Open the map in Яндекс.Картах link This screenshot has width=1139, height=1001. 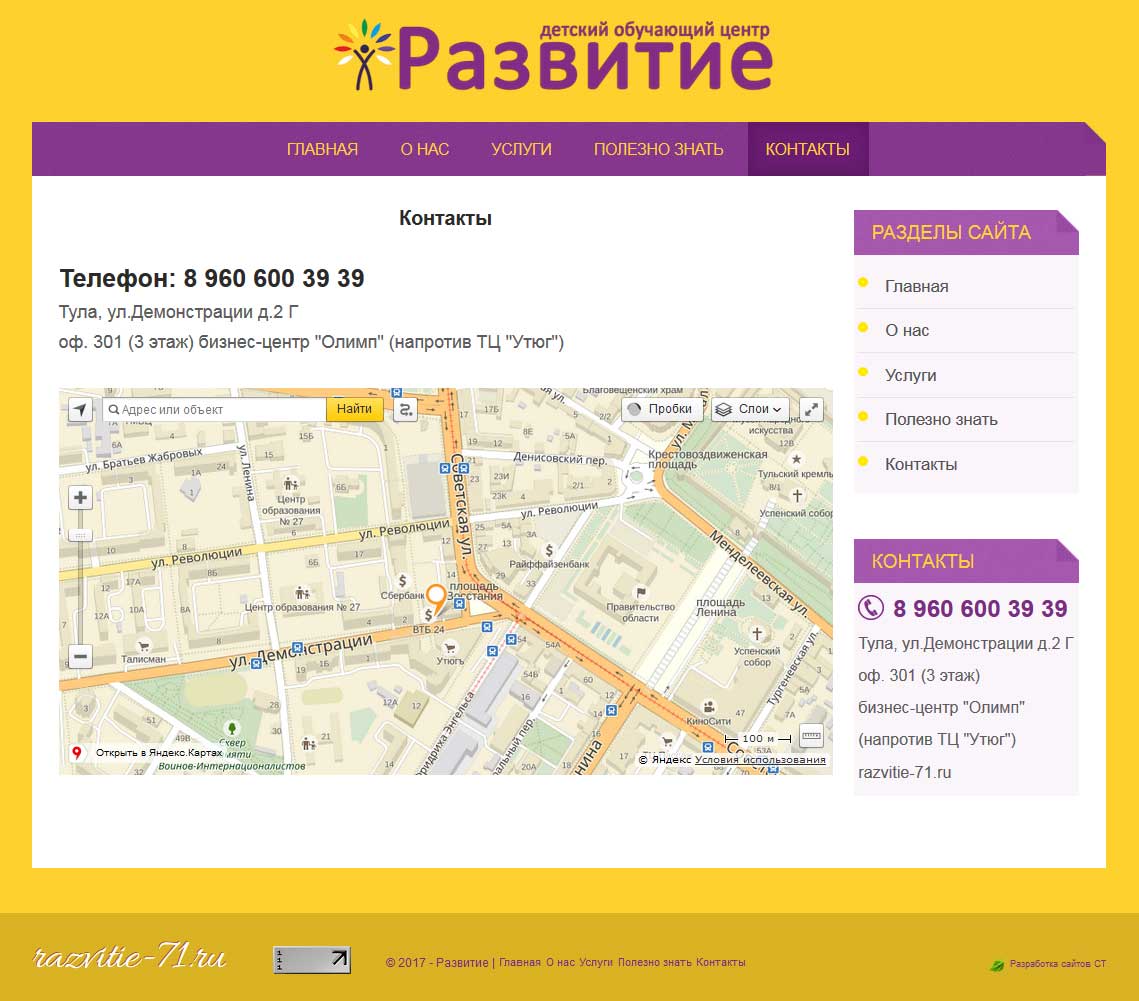(159, 753)
